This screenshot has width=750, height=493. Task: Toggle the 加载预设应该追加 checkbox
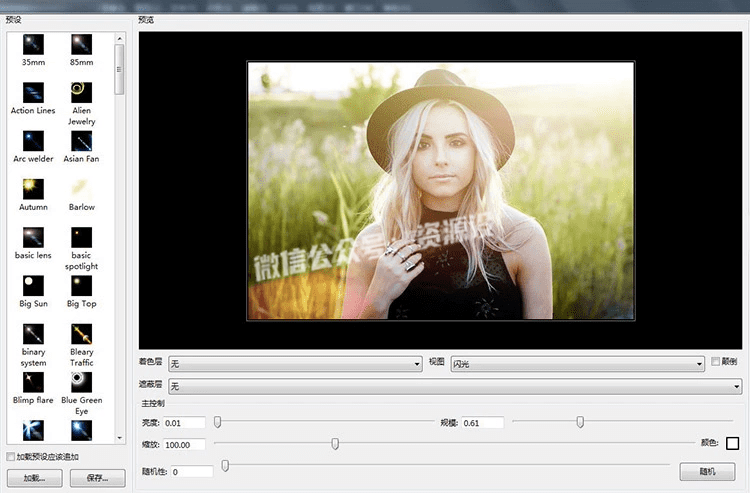[x=11, y=457]
